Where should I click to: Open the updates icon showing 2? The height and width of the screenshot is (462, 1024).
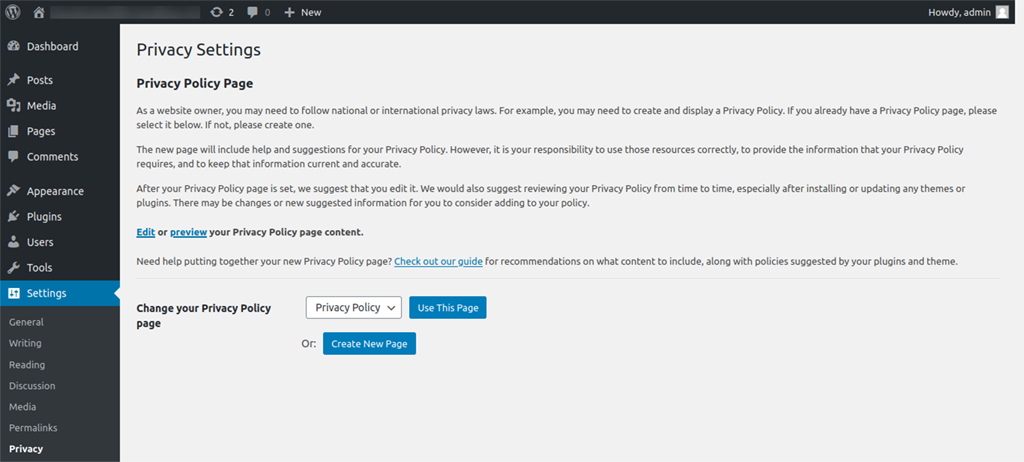(x=216, y=12)
